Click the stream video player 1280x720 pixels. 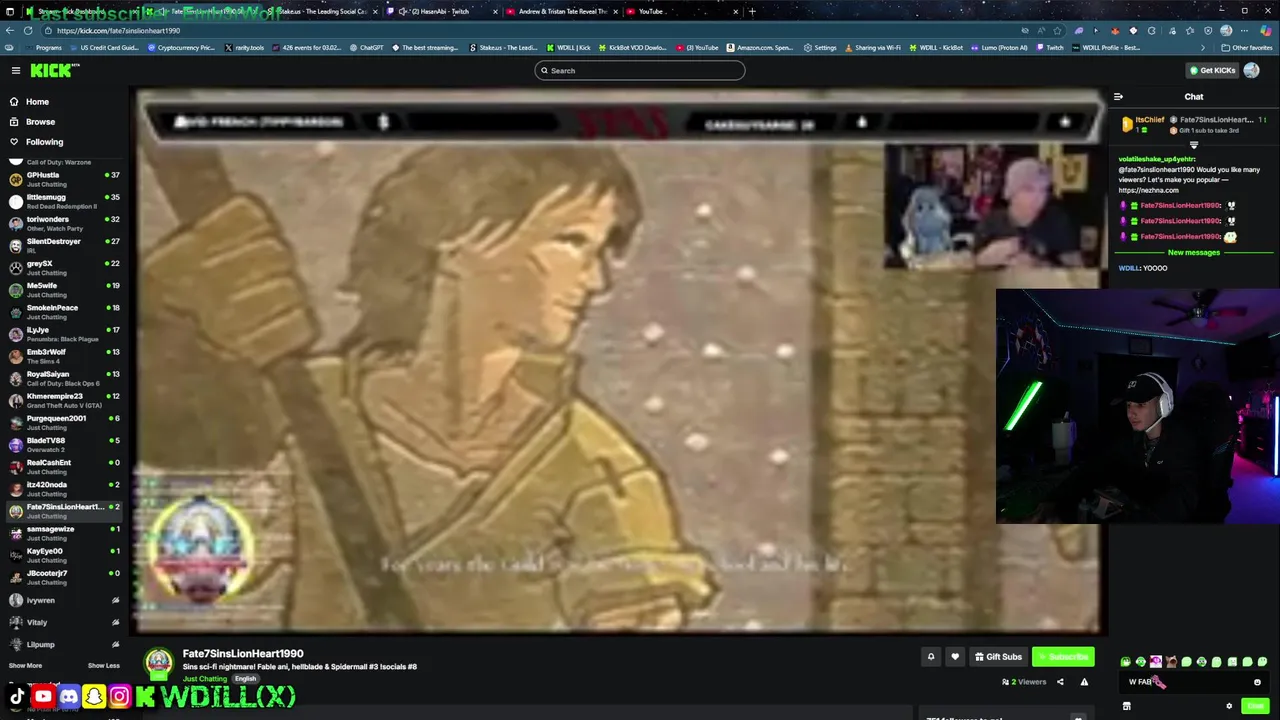pyautogui.click(x=620, y=362)
